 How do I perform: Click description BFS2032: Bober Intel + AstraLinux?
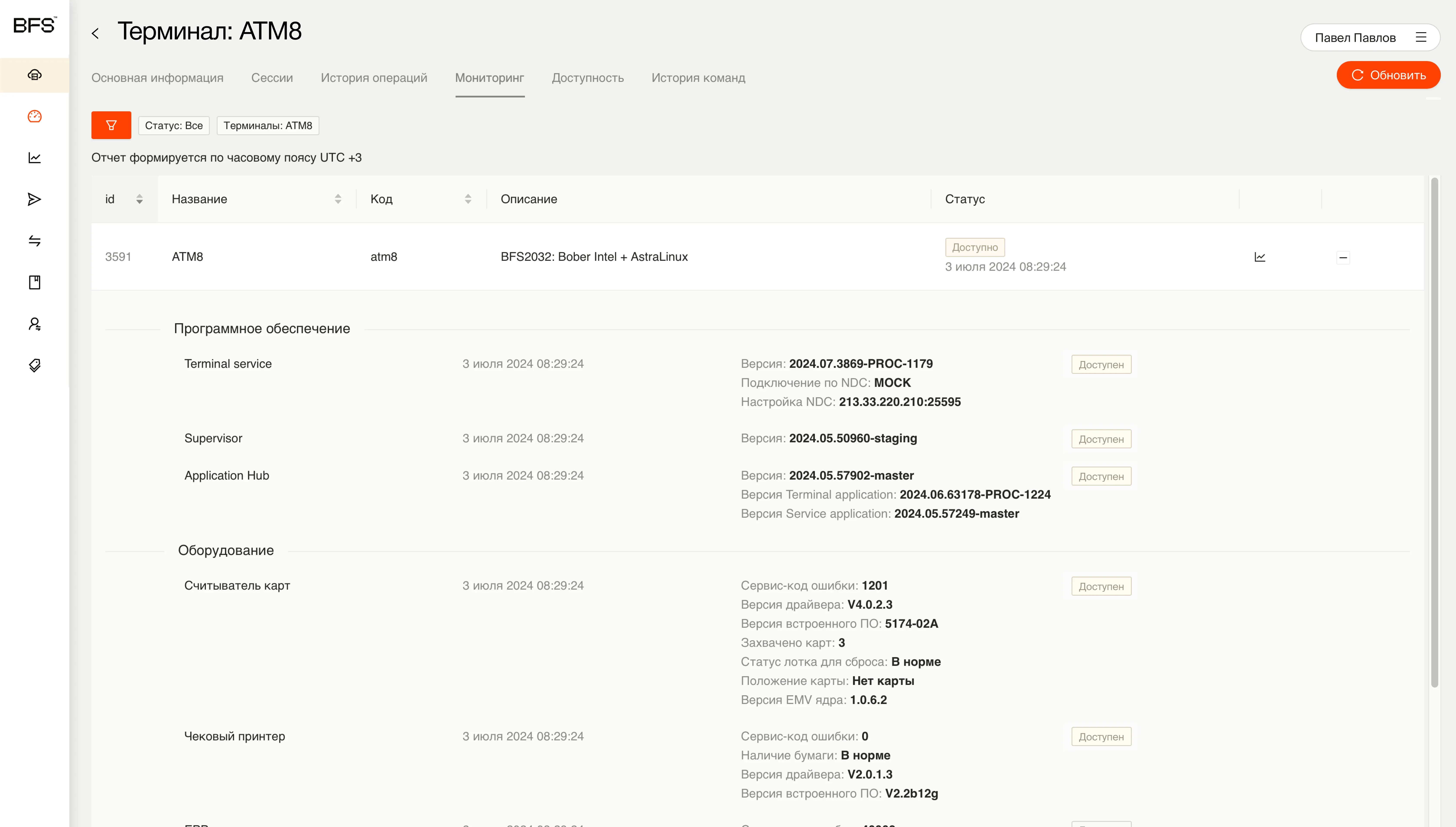click(594, 257)
